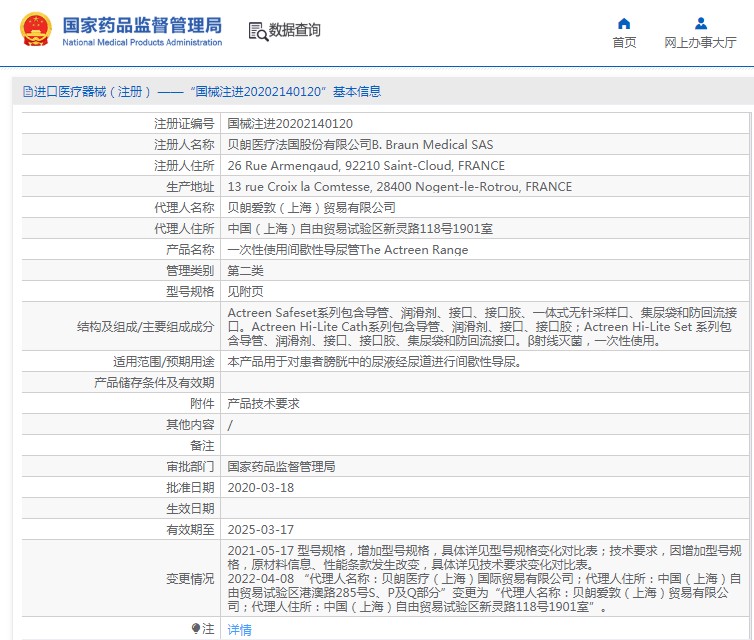Click the 国家药品监督管理局 site title

point(142,25)
